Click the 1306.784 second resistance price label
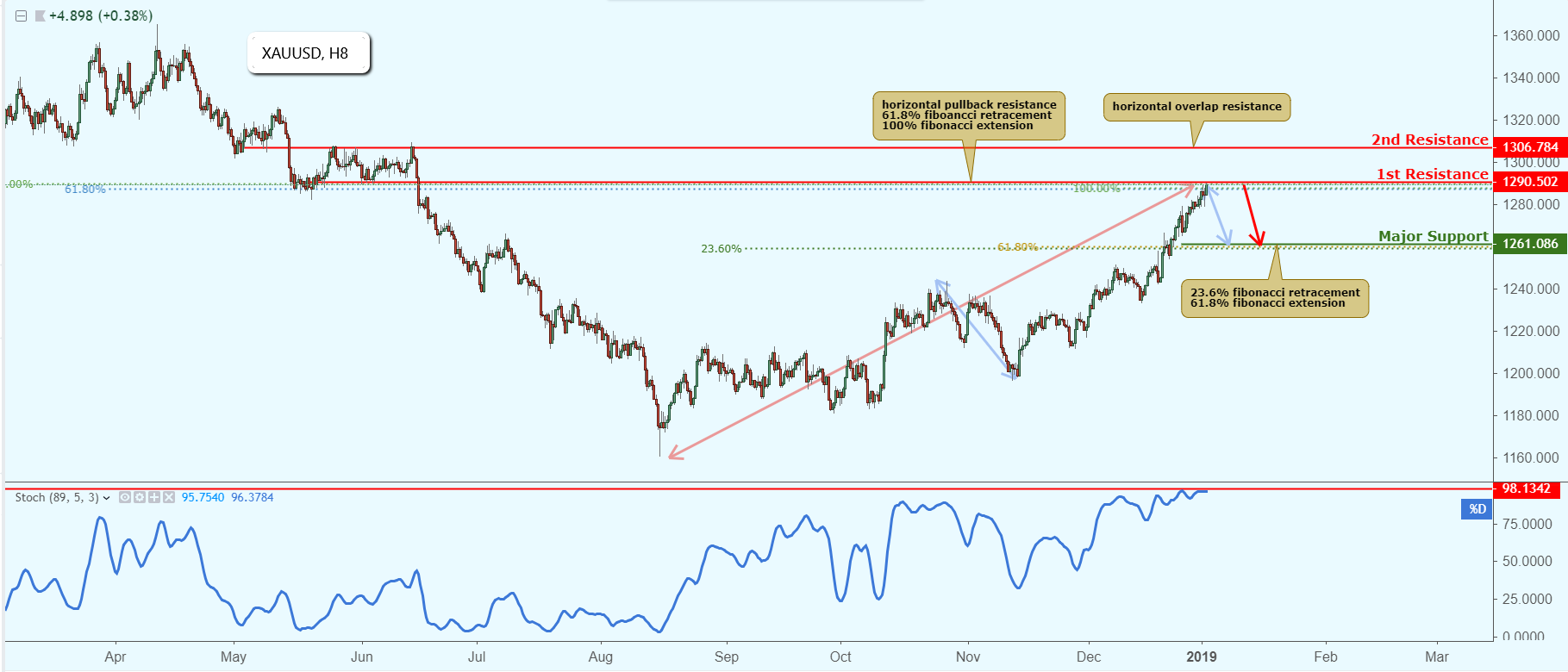Screen dimensions: 1568x672 1529,147
